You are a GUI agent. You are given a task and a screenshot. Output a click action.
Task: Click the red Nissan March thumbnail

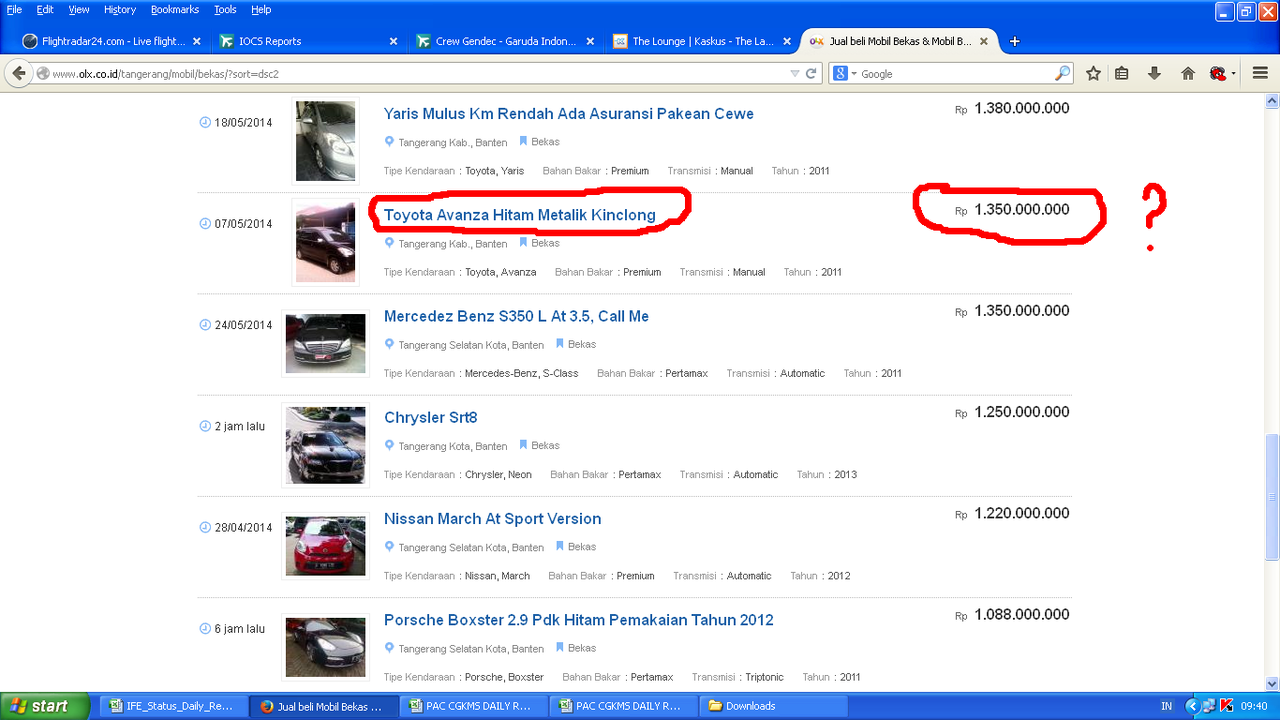pos(325,546)
